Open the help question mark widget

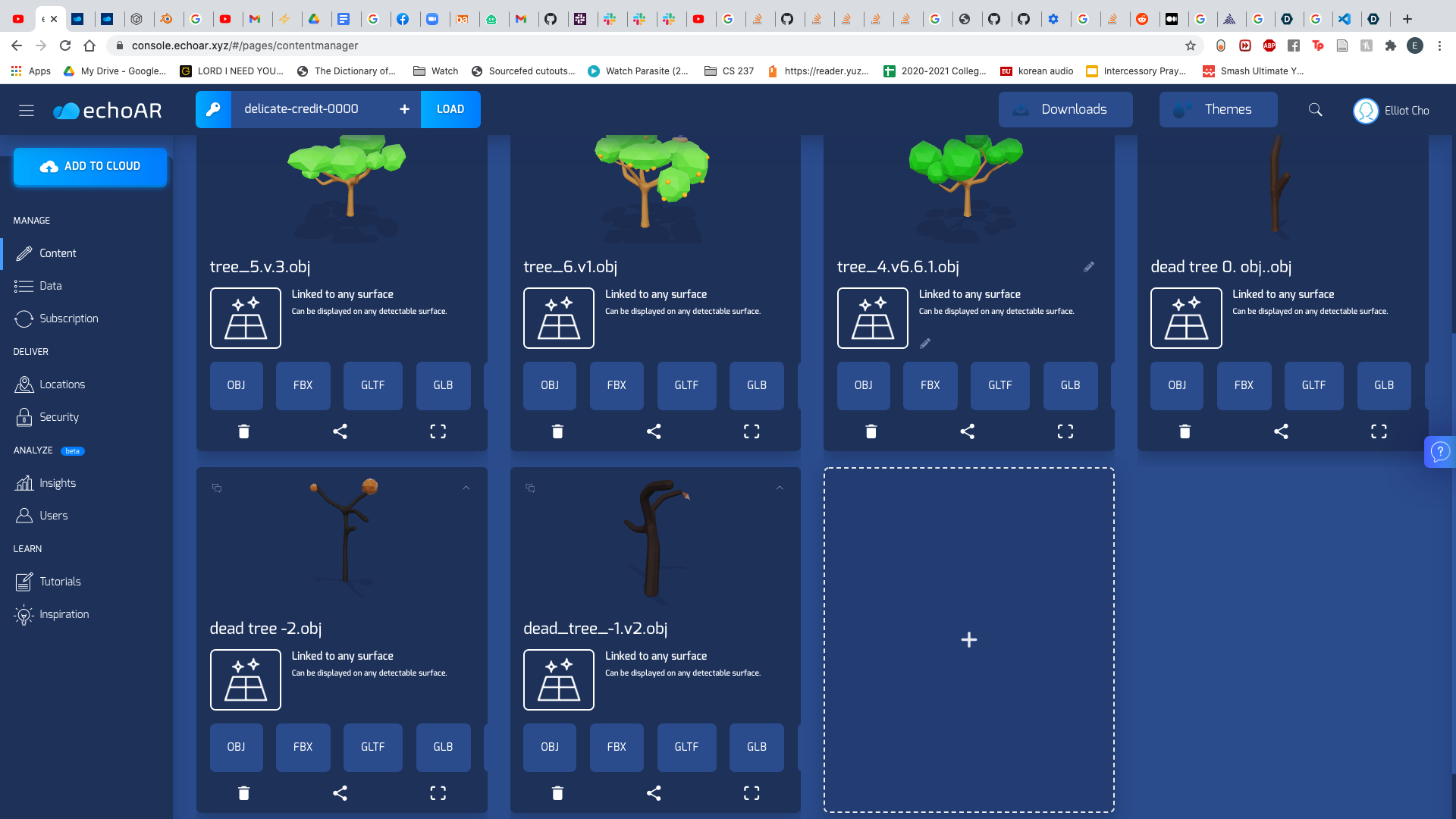1440,452
